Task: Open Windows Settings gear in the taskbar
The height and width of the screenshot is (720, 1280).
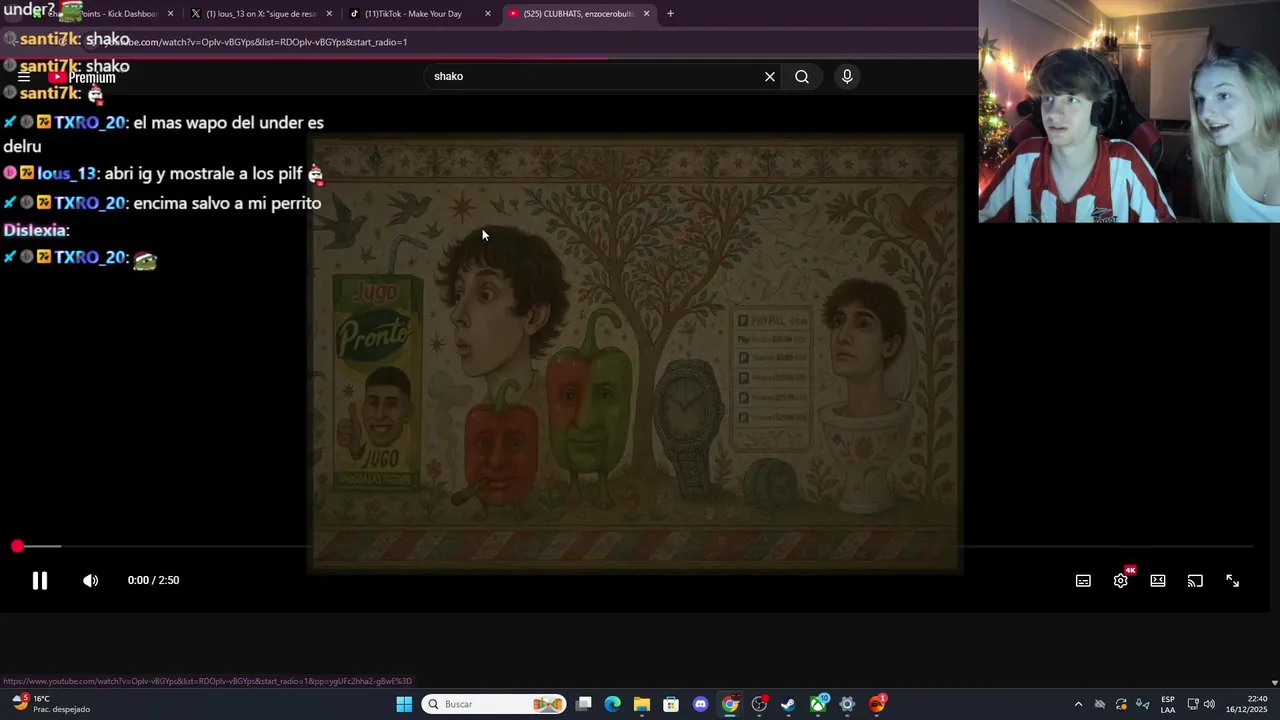Action: click(x=847, y=704)
